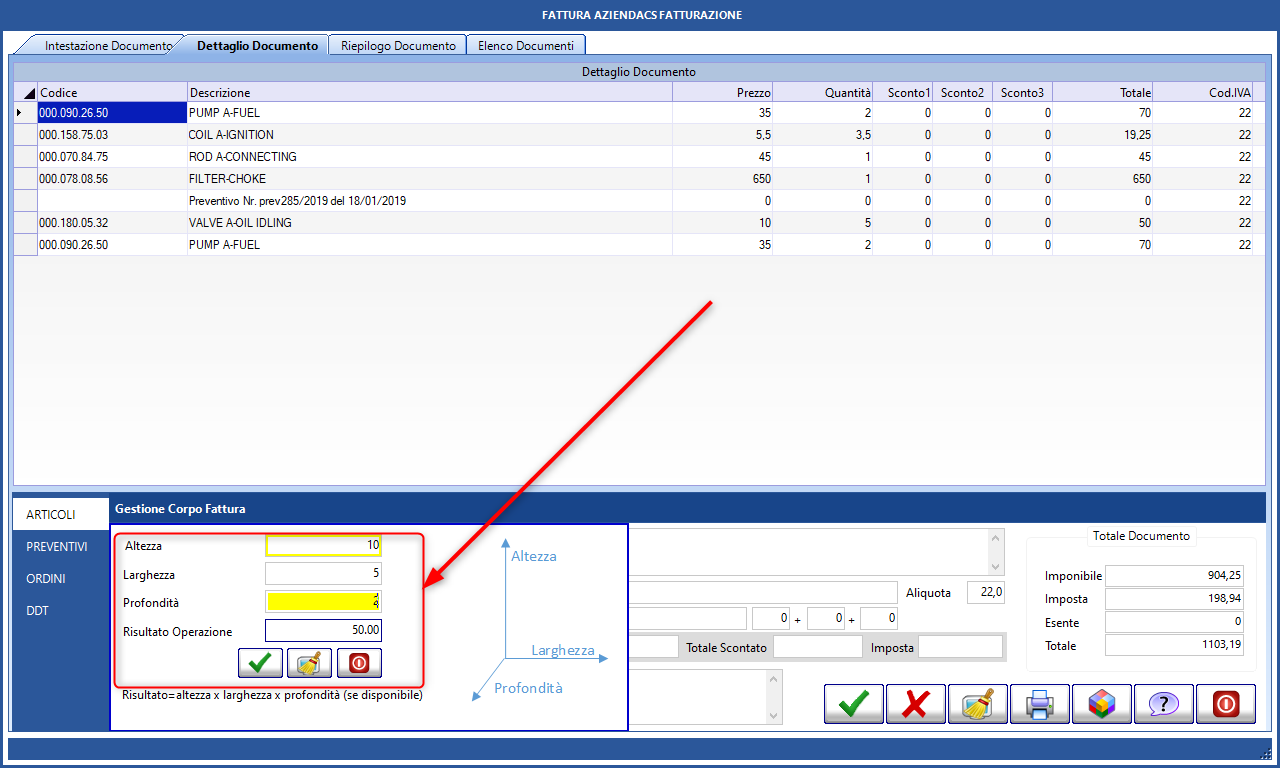Sort the grid by Descrizione column header

coord(430,92)
